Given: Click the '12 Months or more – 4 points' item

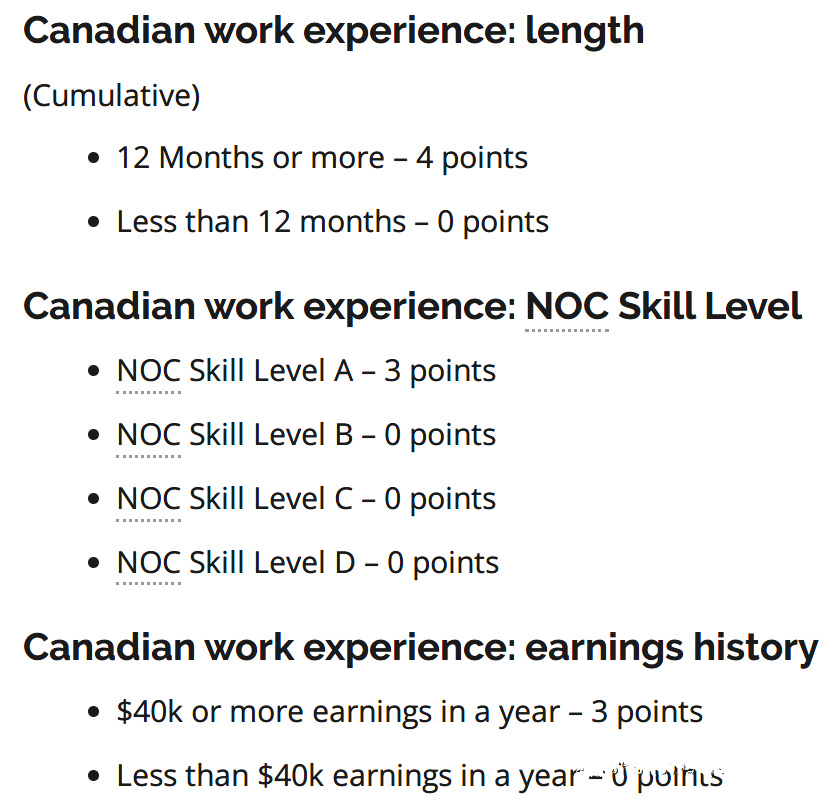Looking at the screenshot, I should 322,158.
